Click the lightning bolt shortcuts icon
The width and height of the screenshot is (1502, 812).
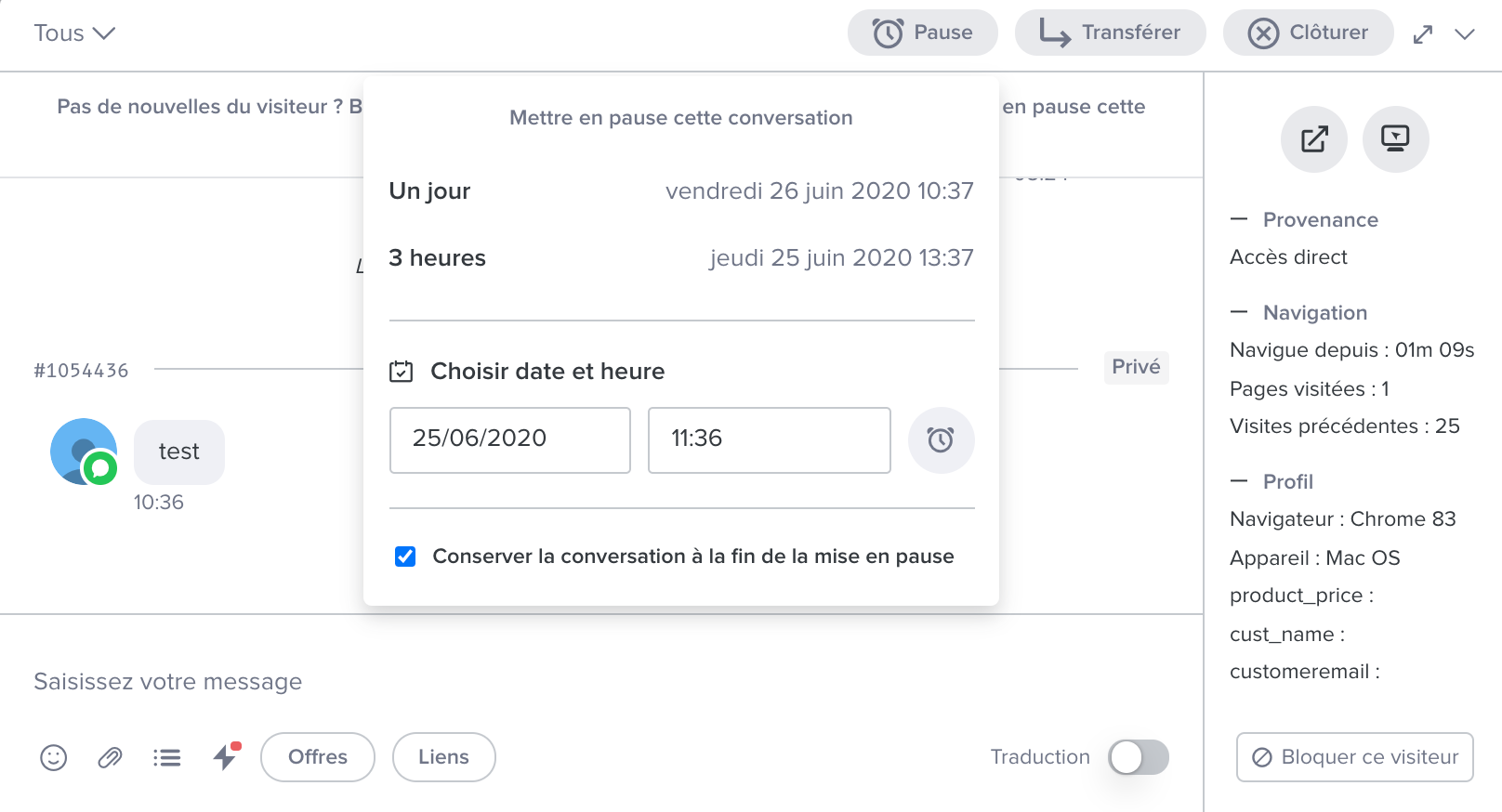click(225, 757)
